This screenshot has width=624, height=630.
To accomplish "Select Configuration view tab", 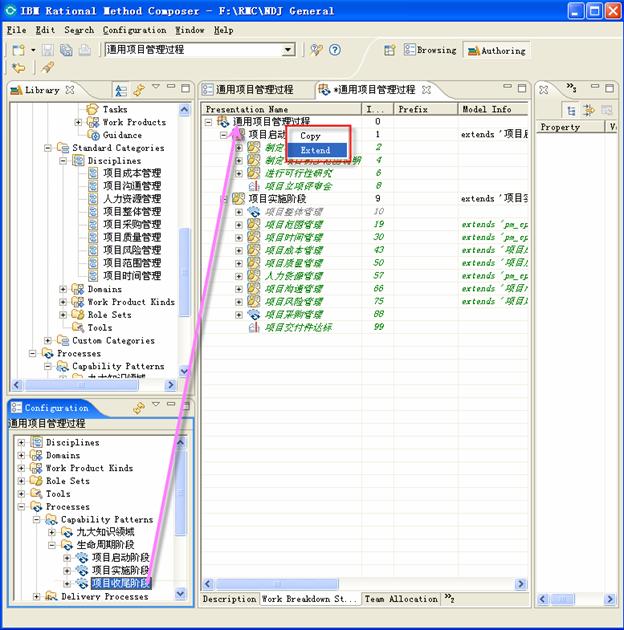I will point(49,408).
